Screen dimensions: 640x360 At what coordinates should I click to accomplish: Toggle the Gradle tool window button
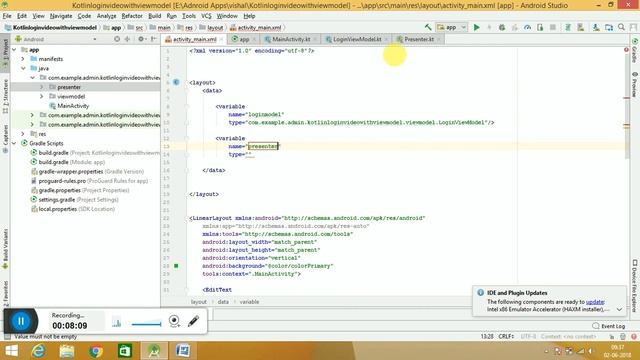[x=635, y=51]
